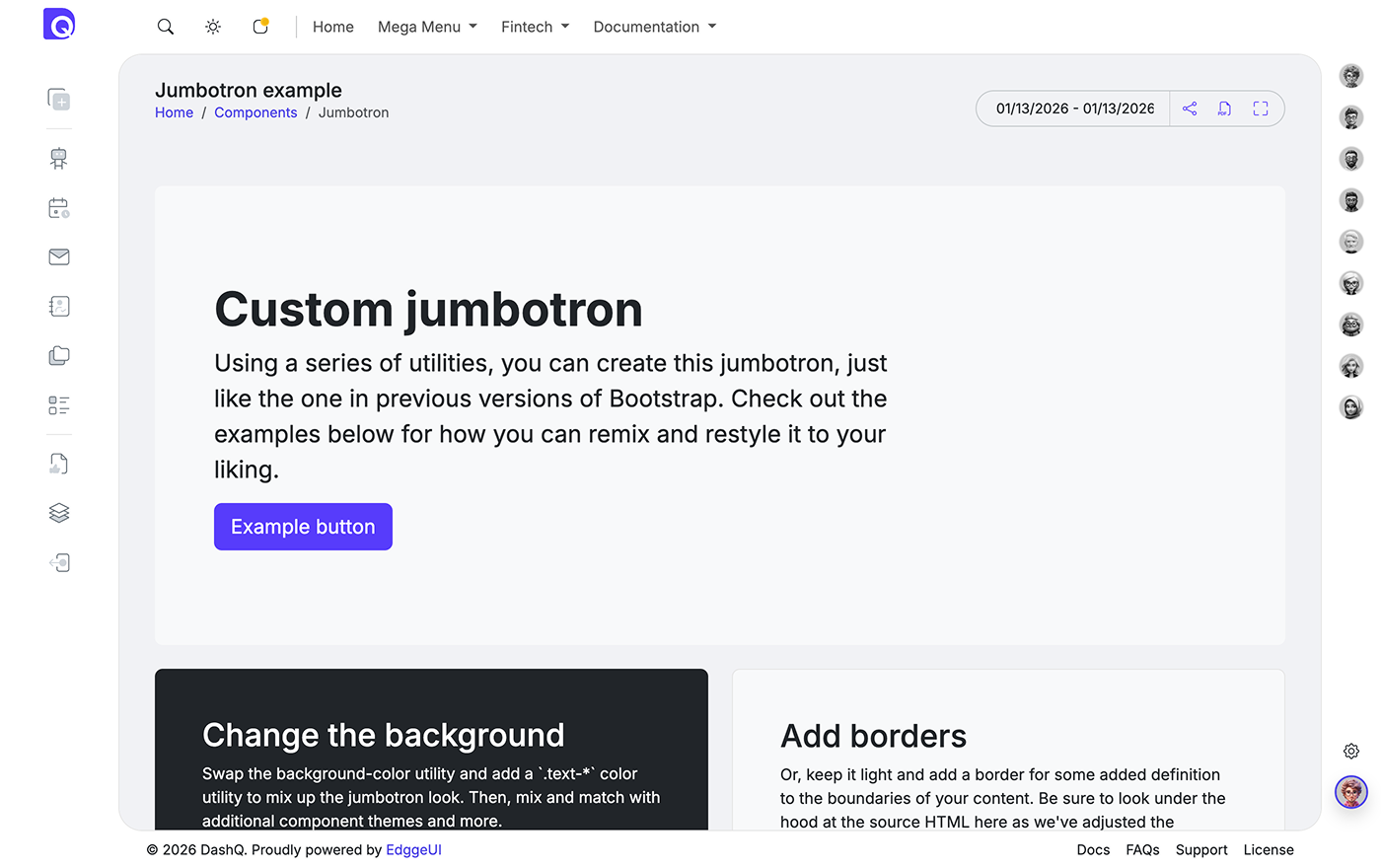Open the EdggeUI footer link
This screenshot has width=1381, height=868.
[x=413, y=850]
